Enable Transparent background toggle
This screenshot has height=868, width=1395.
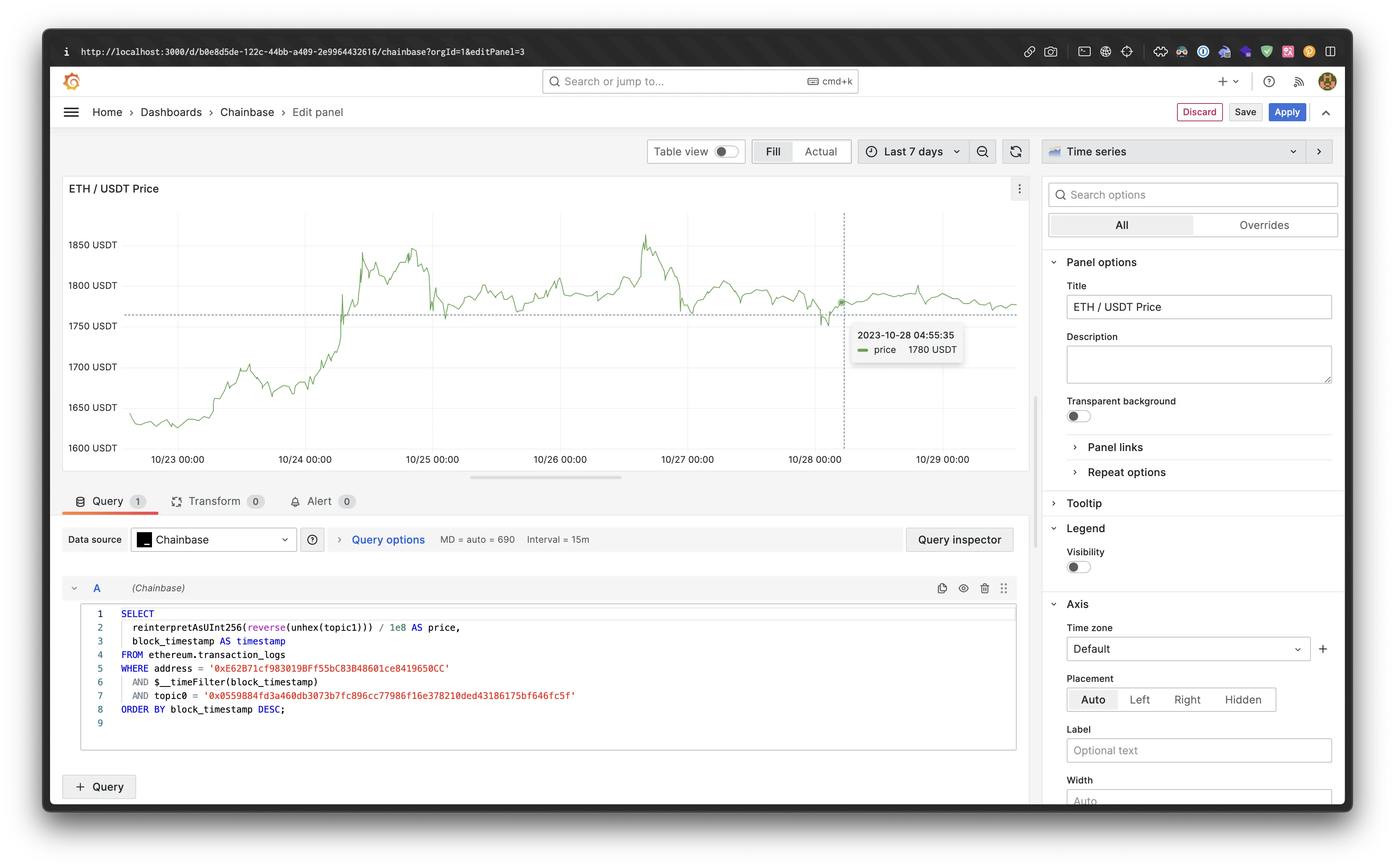coord(1078,416)
